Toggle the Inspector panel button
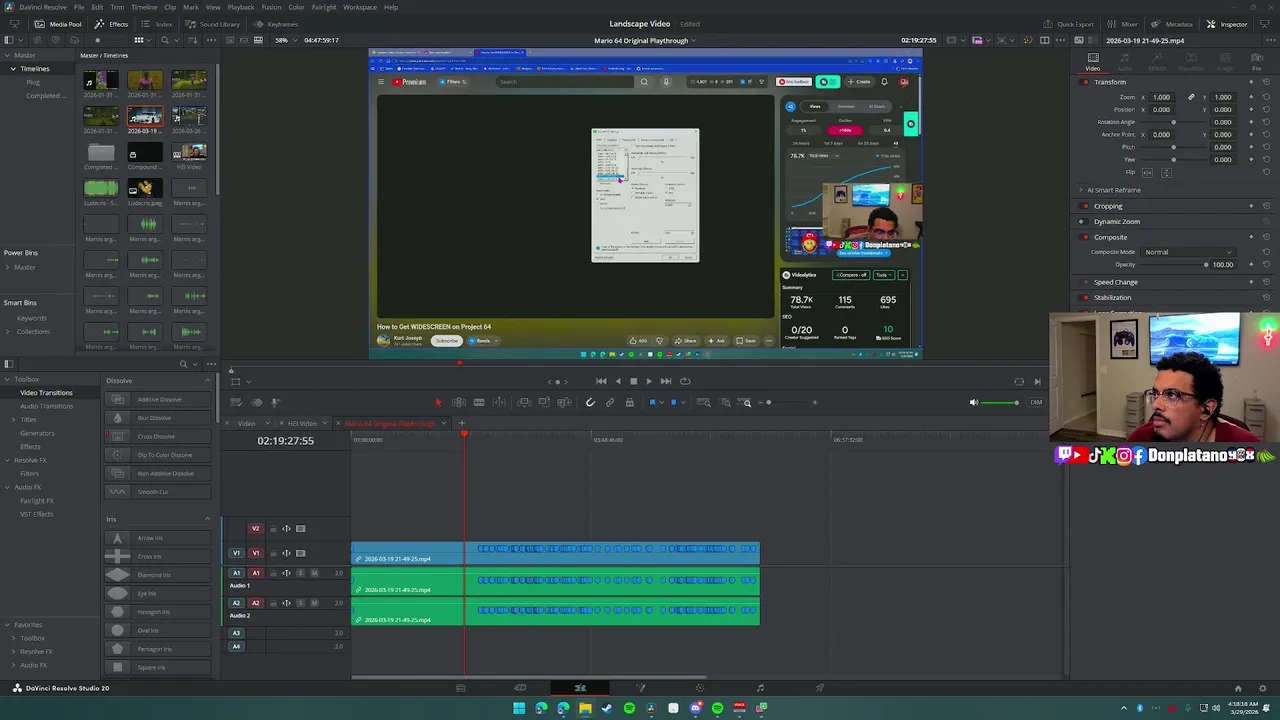 1227,24
